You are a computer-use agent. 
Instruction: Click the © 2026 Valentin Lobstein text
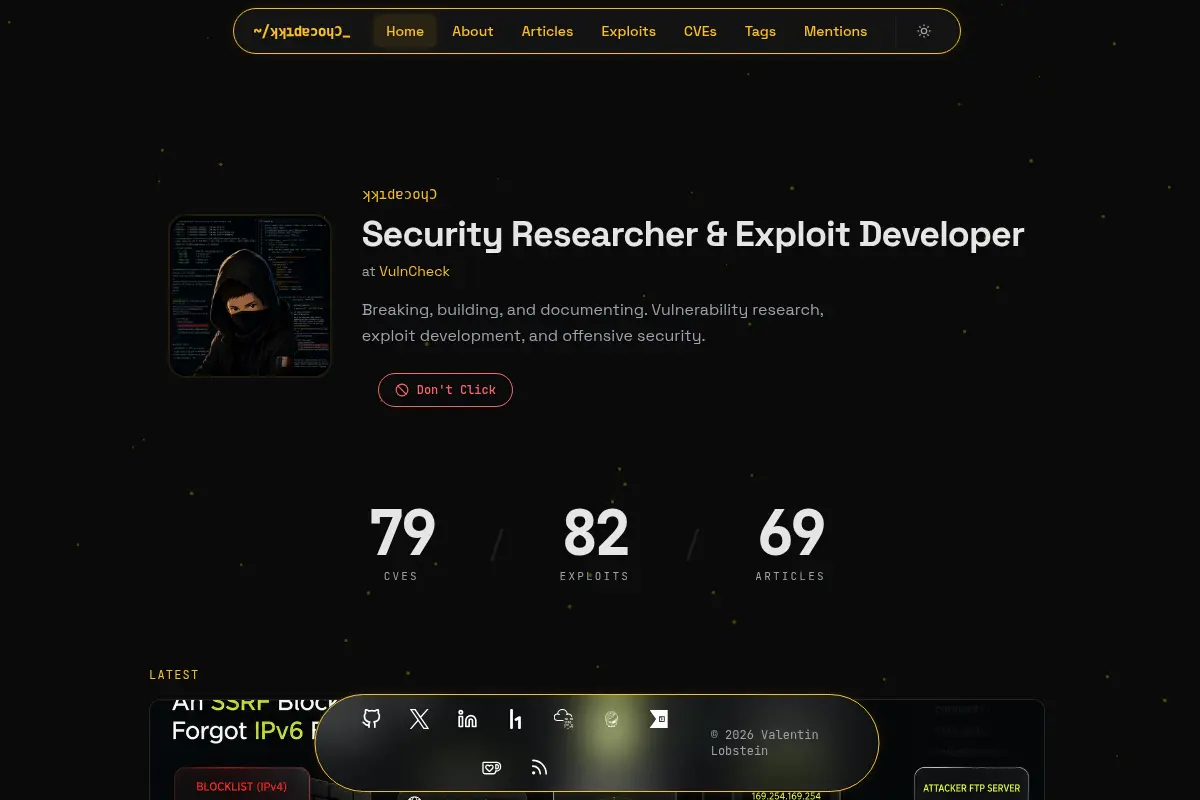click(765, 742)
